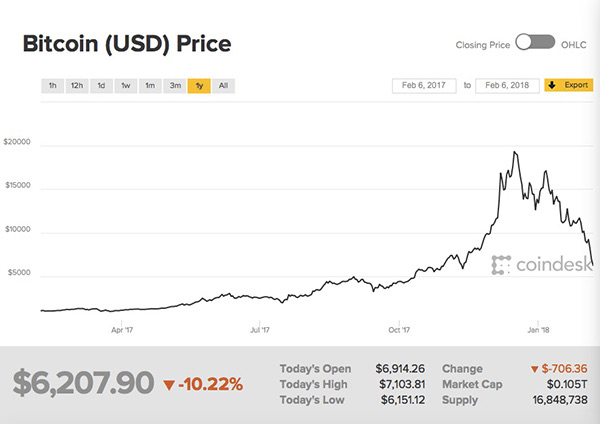Click the price peak near $20000

(514, 153)
